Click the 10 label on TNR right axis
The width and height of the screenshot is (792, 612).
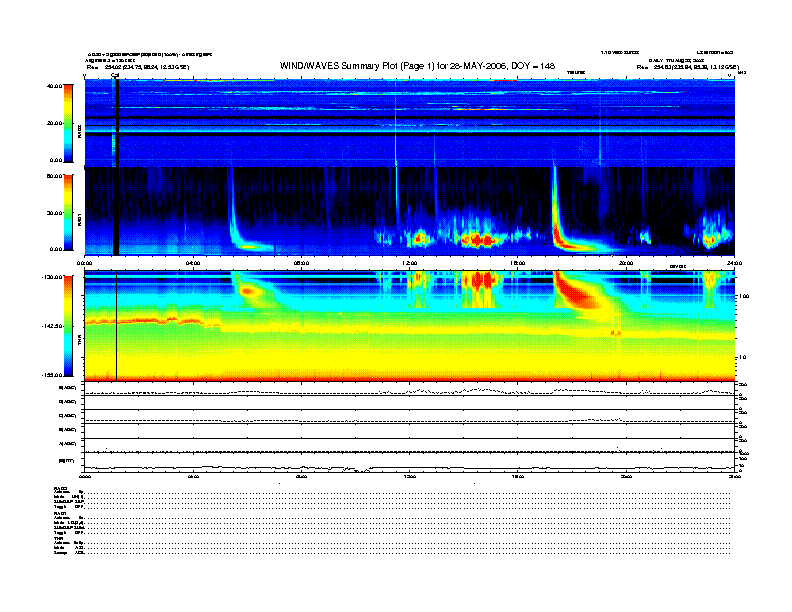pos(741,358)
